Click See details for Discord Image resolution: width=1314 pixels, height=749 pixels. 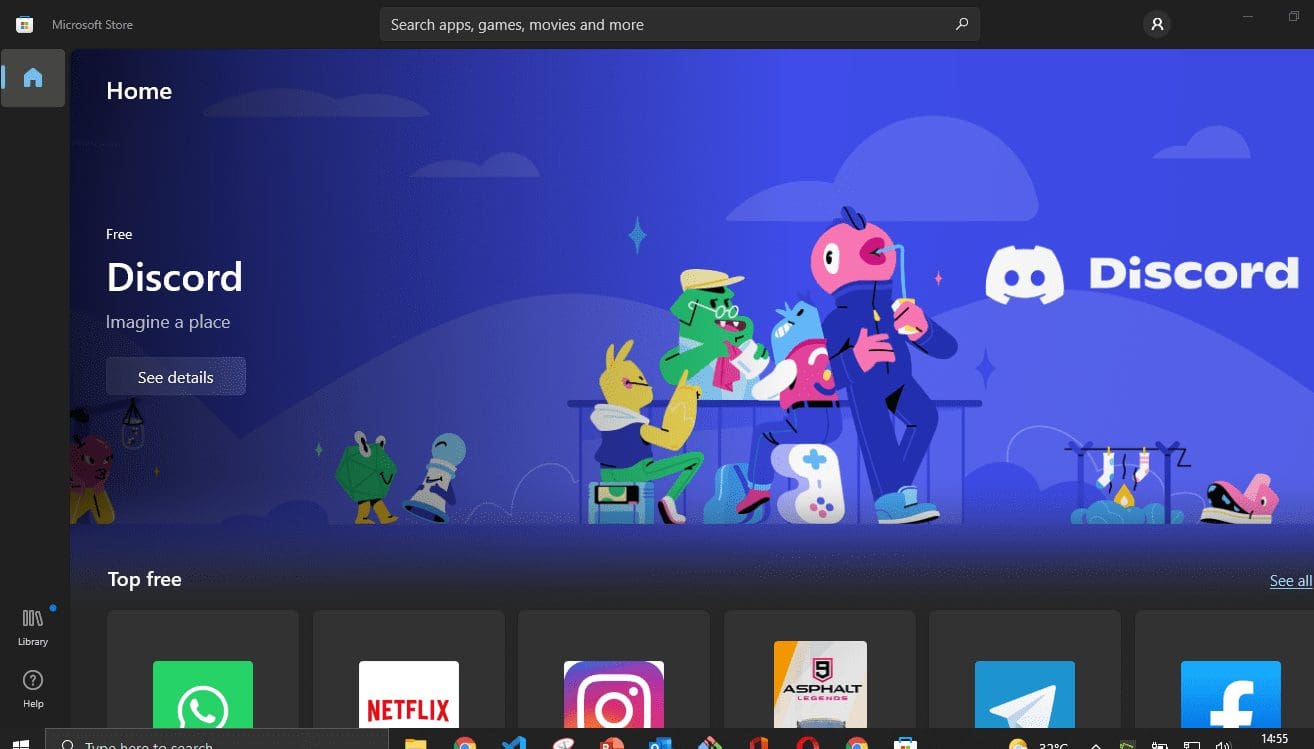[176, 377]
